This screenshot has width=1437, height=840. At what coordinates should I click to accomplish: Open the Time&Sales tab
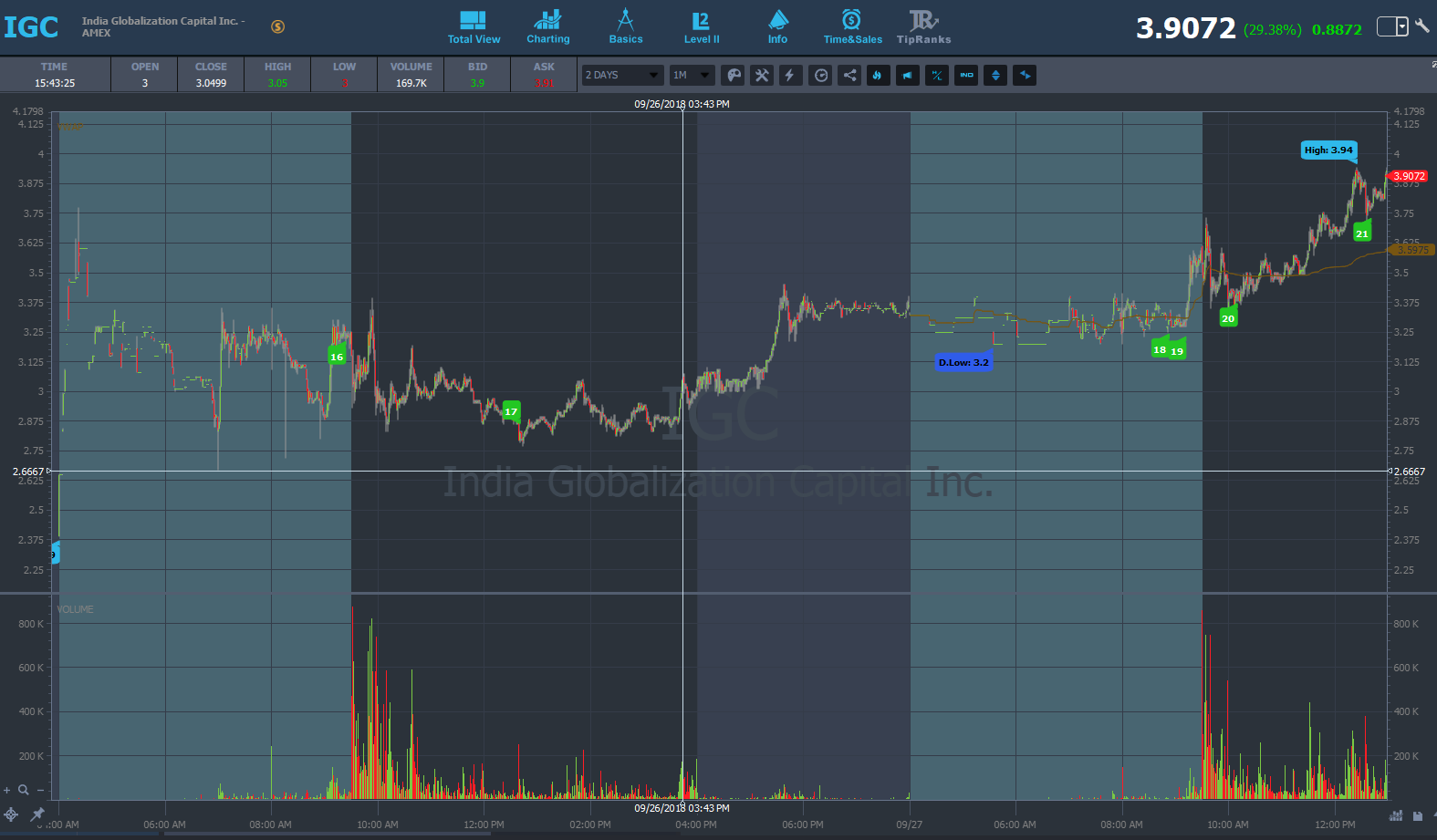click(x=852, y=27)
